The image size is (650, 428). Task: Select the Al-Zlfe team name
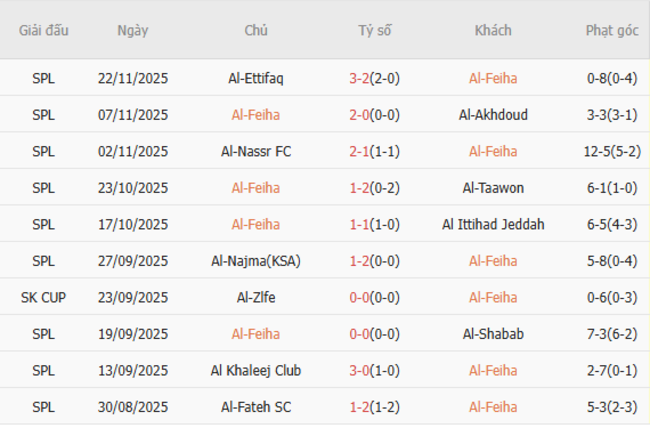point(256,297)
